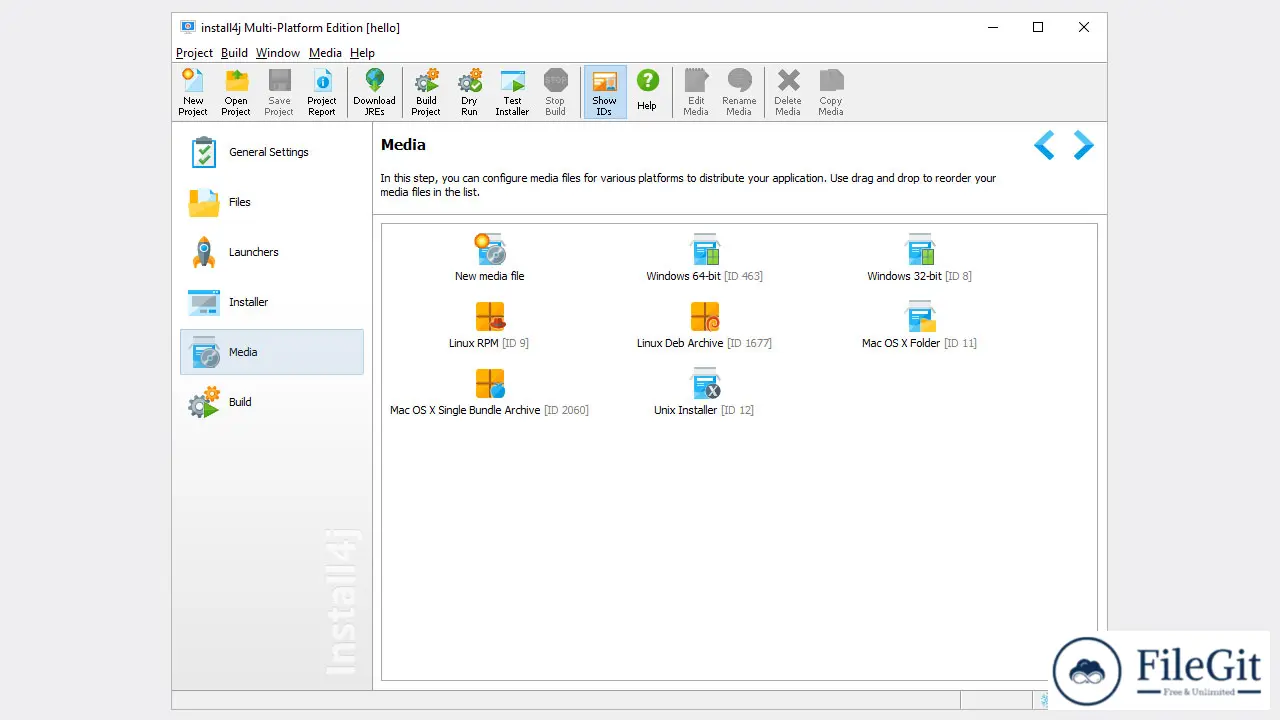Screen dimensions: 1280x720
Task: Click the Download JREs toolbar icon
Action: 374,92
